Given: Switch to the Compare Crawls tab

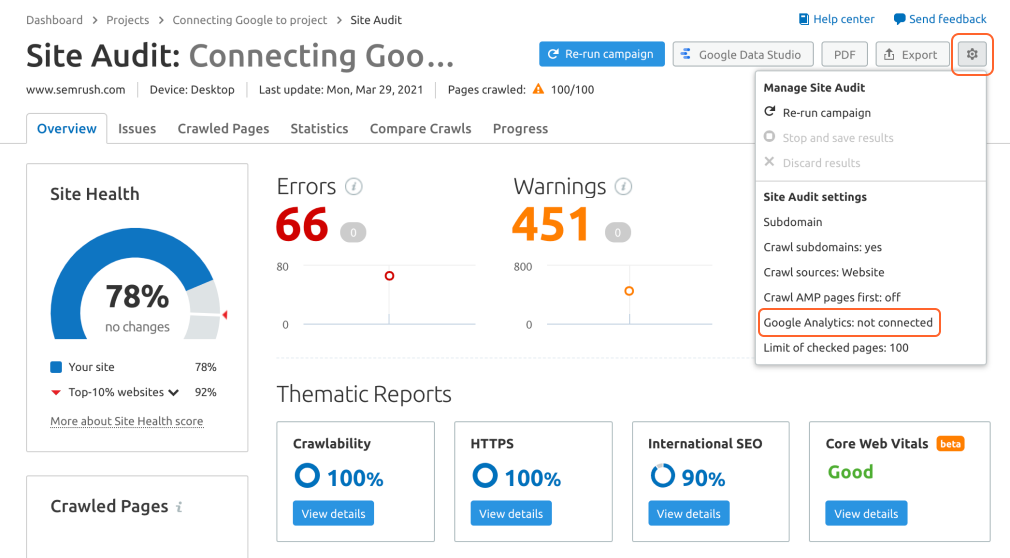Looking at the screenshot, I should [x=420, y=128].
